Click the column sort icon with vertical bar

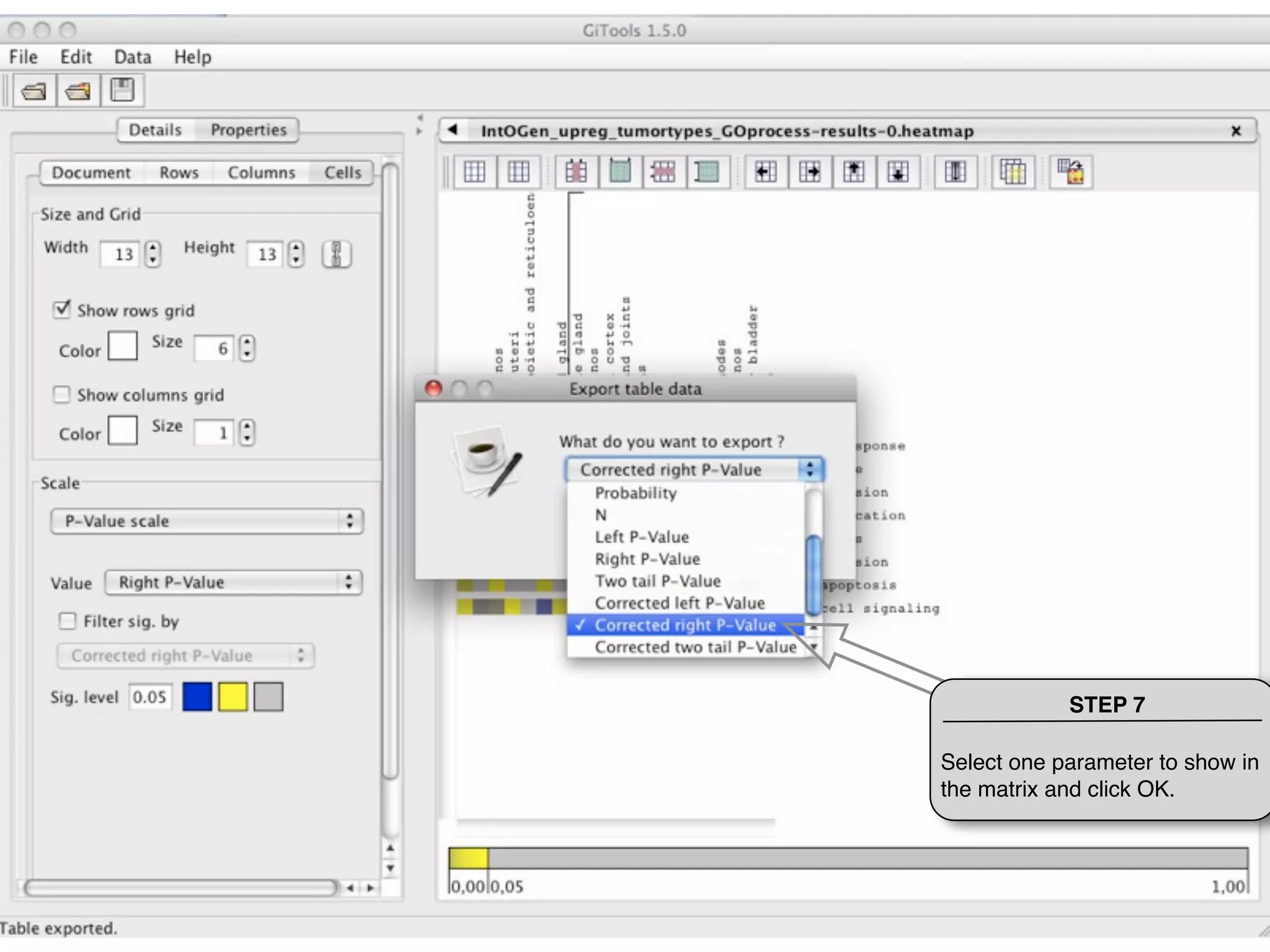(955, 171)
